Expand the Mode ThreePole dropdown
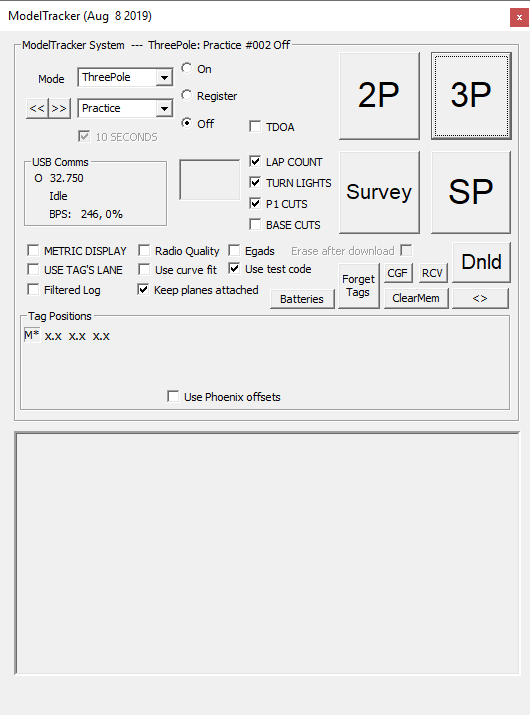This screenshot has width=530, height=715. pos(164,78)
